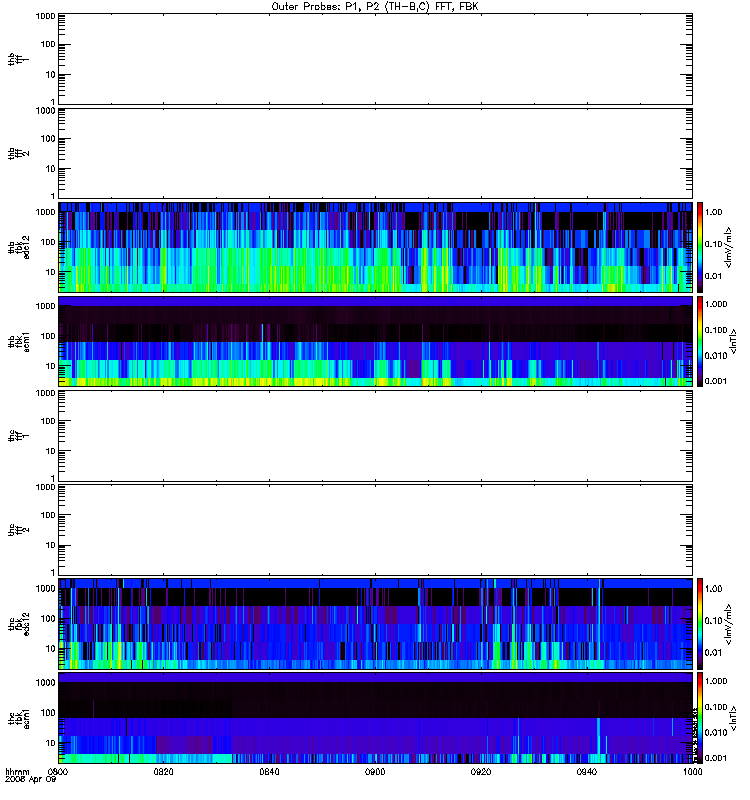Click the 'thb fbk edc12' panel label
Image resolution: width=750 pixels, height=800 pixels.
point(18,247)
